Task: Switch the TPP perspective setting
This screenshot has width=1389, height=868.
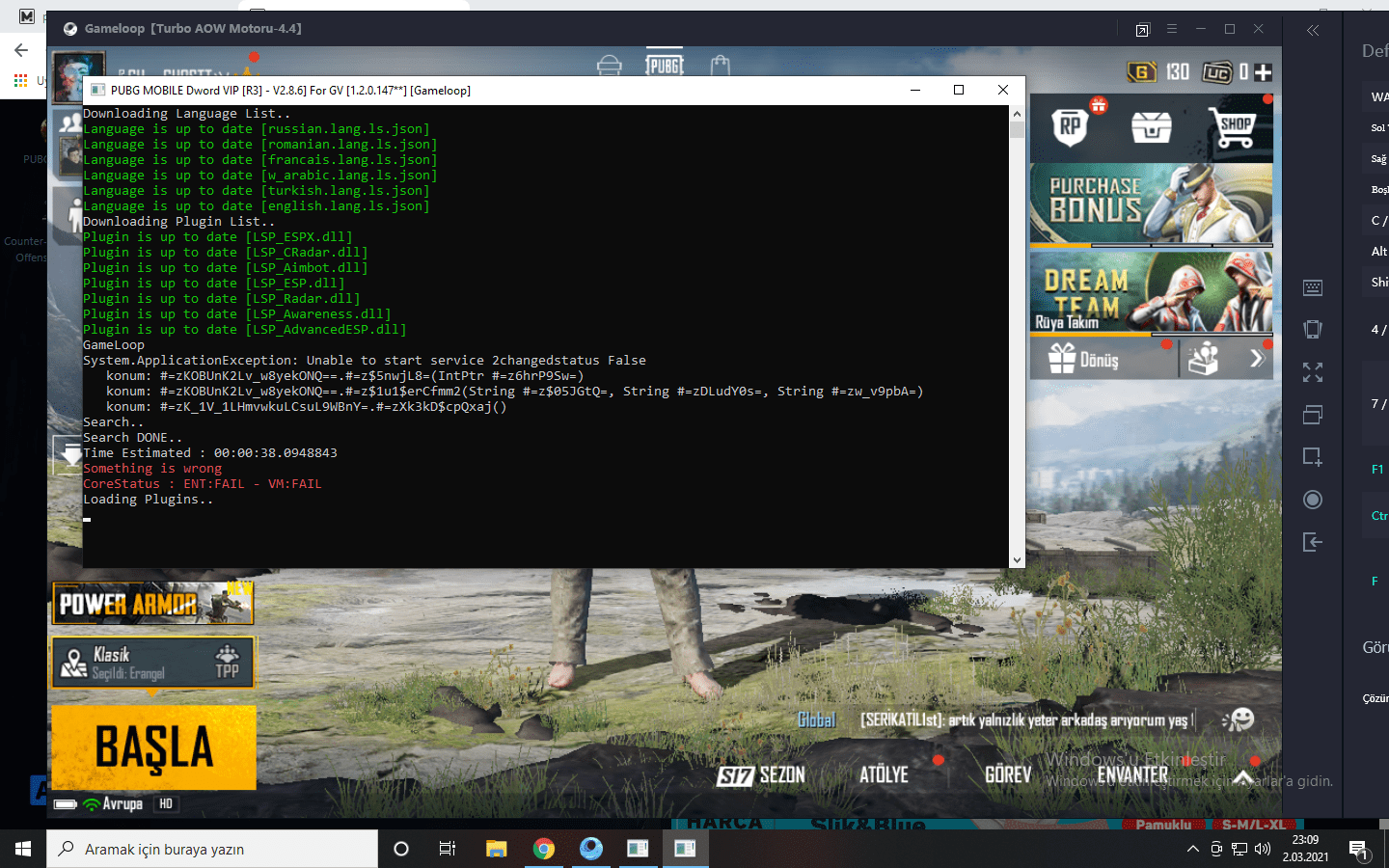Action: click(227, 662)
